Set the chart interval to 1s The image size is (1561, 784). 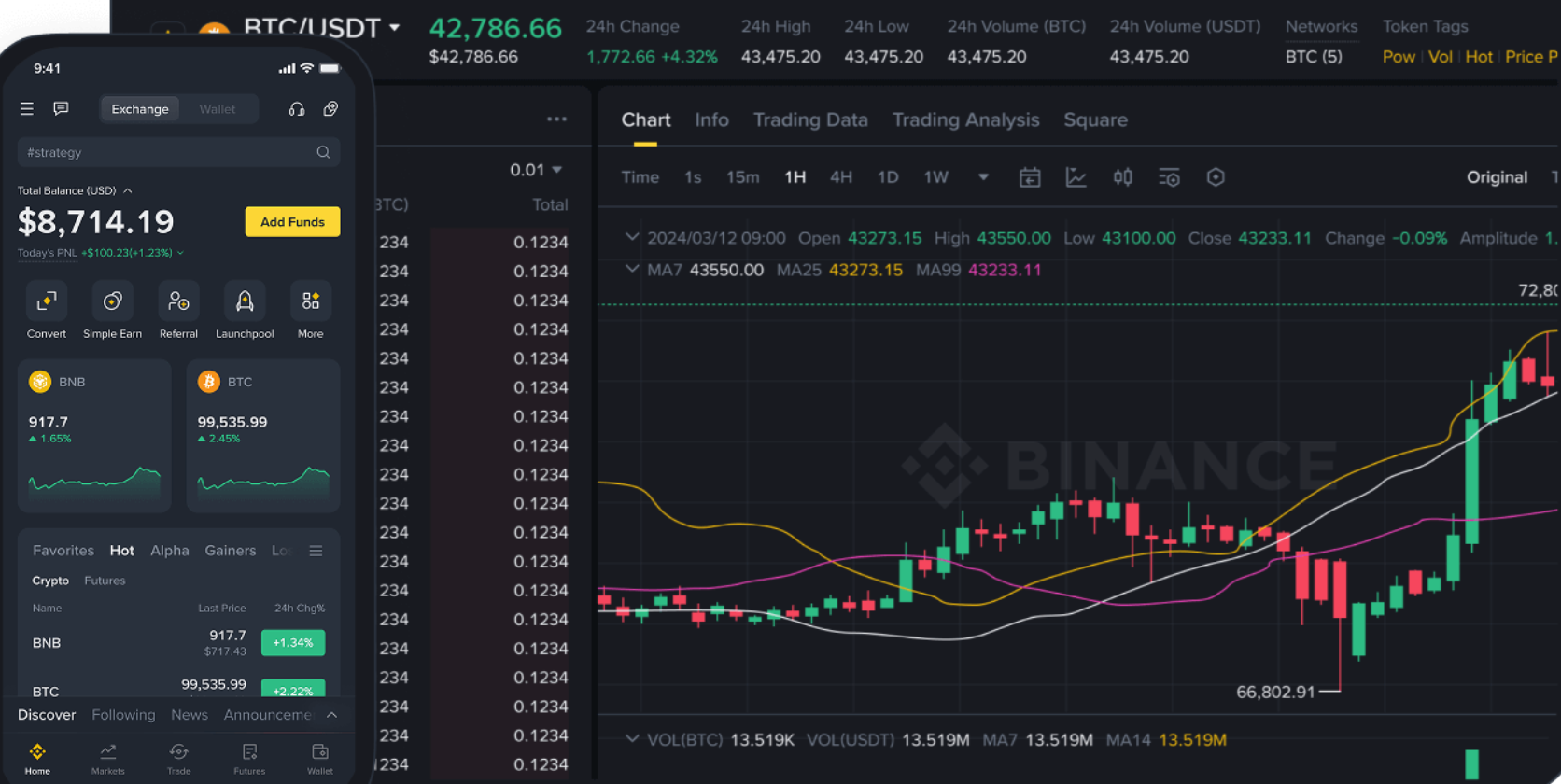pyautogui.click(x=693, y=177)
